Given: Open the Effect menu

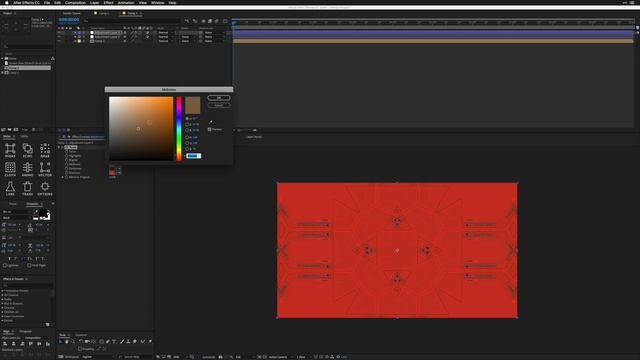Looking at the screenshot, I should coord(108,2).
